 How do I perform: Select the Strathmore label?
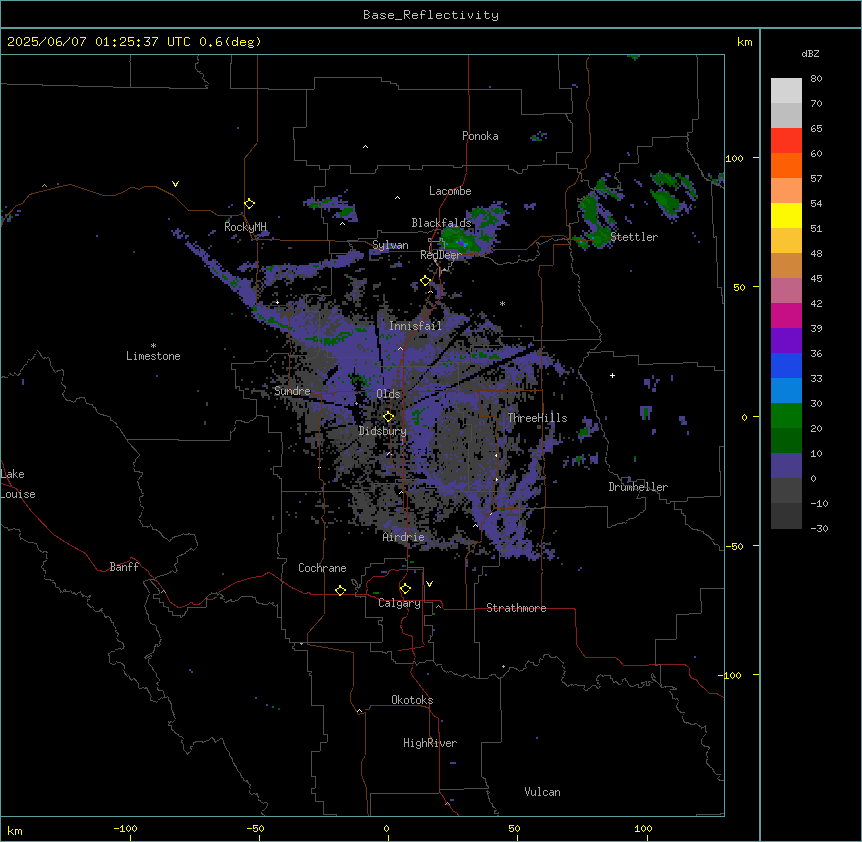(516, 608)
